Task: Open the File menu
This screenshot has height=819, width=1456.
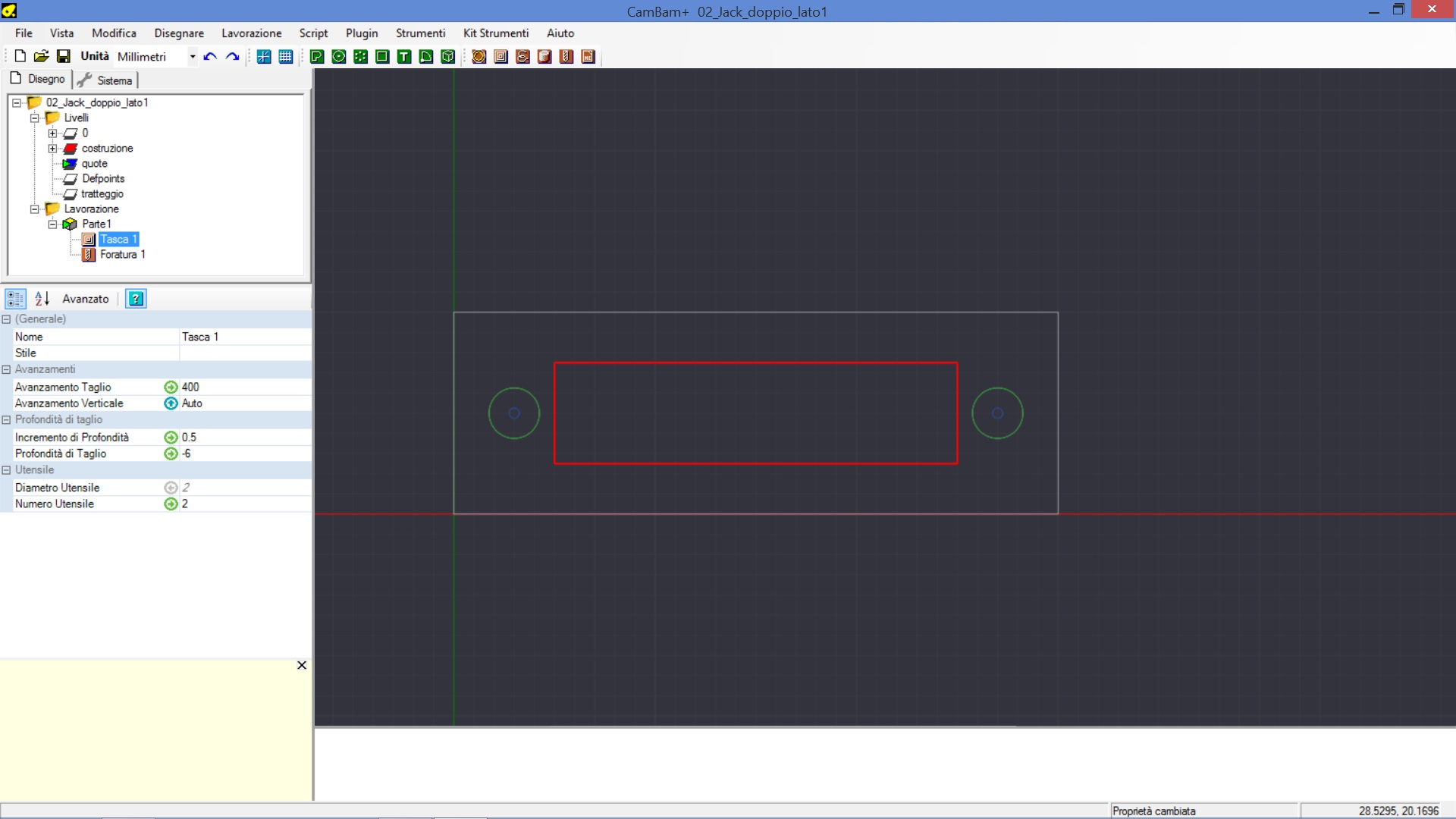Action: click(24, 33)
